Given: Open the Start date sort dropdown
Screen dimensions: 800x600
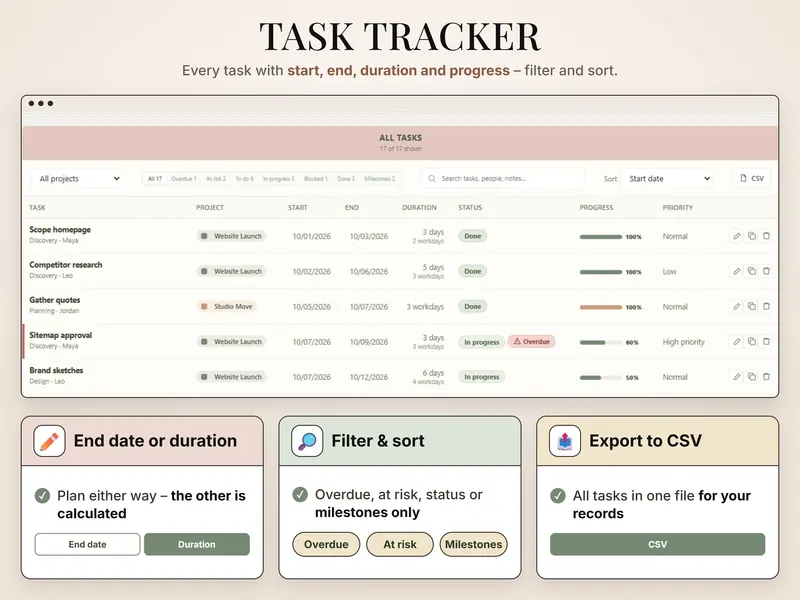Looking at the screenshot, I should [x=668, y=179].
